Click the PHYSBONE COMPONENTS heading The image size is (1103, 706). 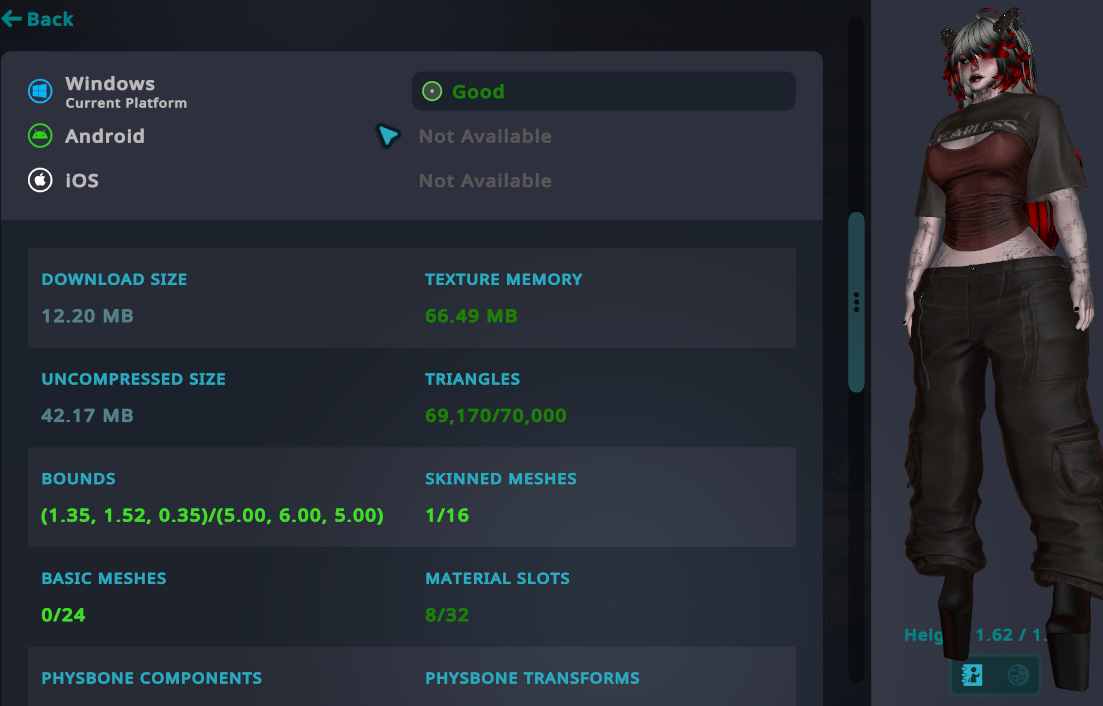coord(152,679)
